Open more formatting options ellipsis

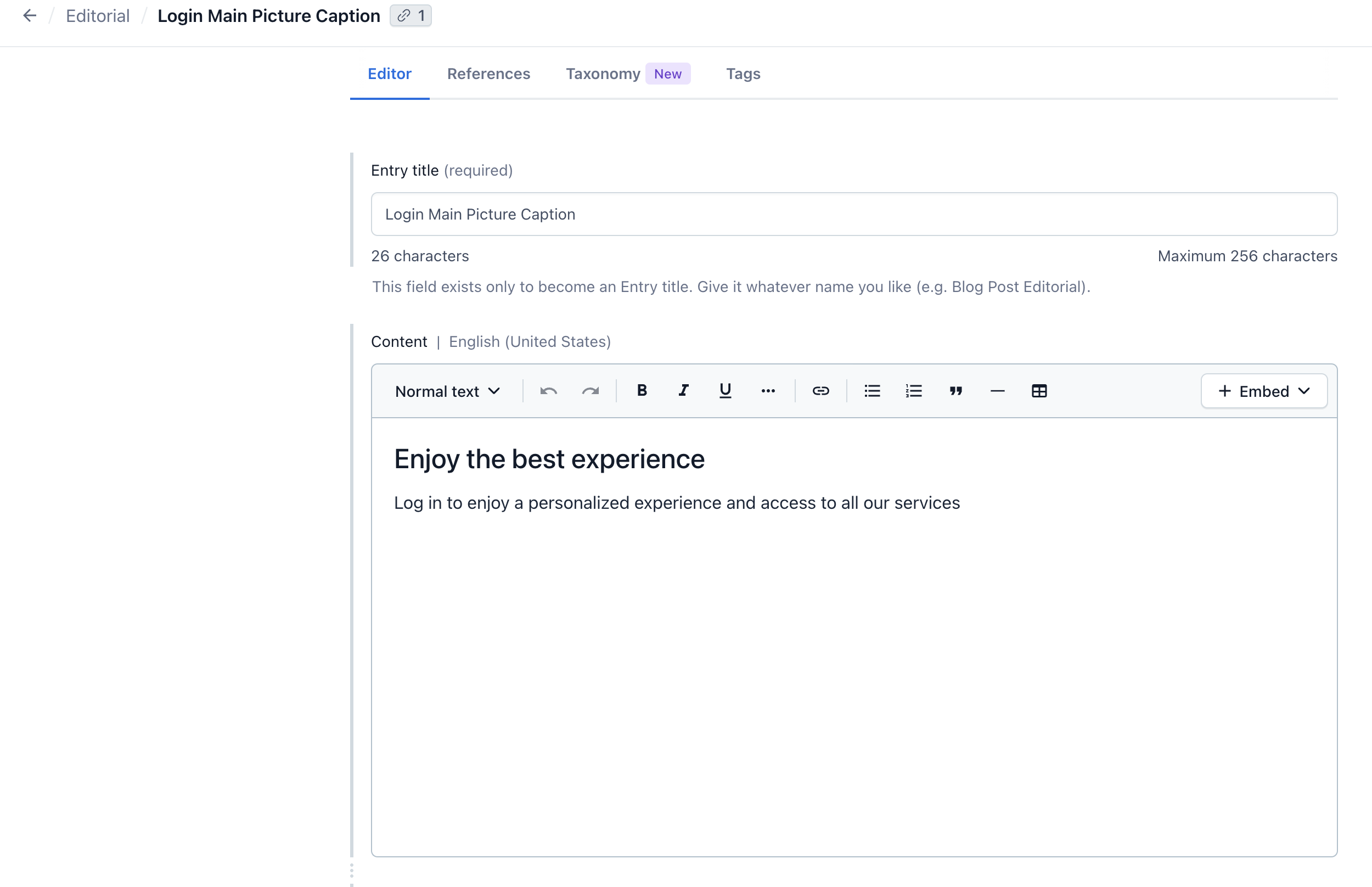[x=768, y=391]
